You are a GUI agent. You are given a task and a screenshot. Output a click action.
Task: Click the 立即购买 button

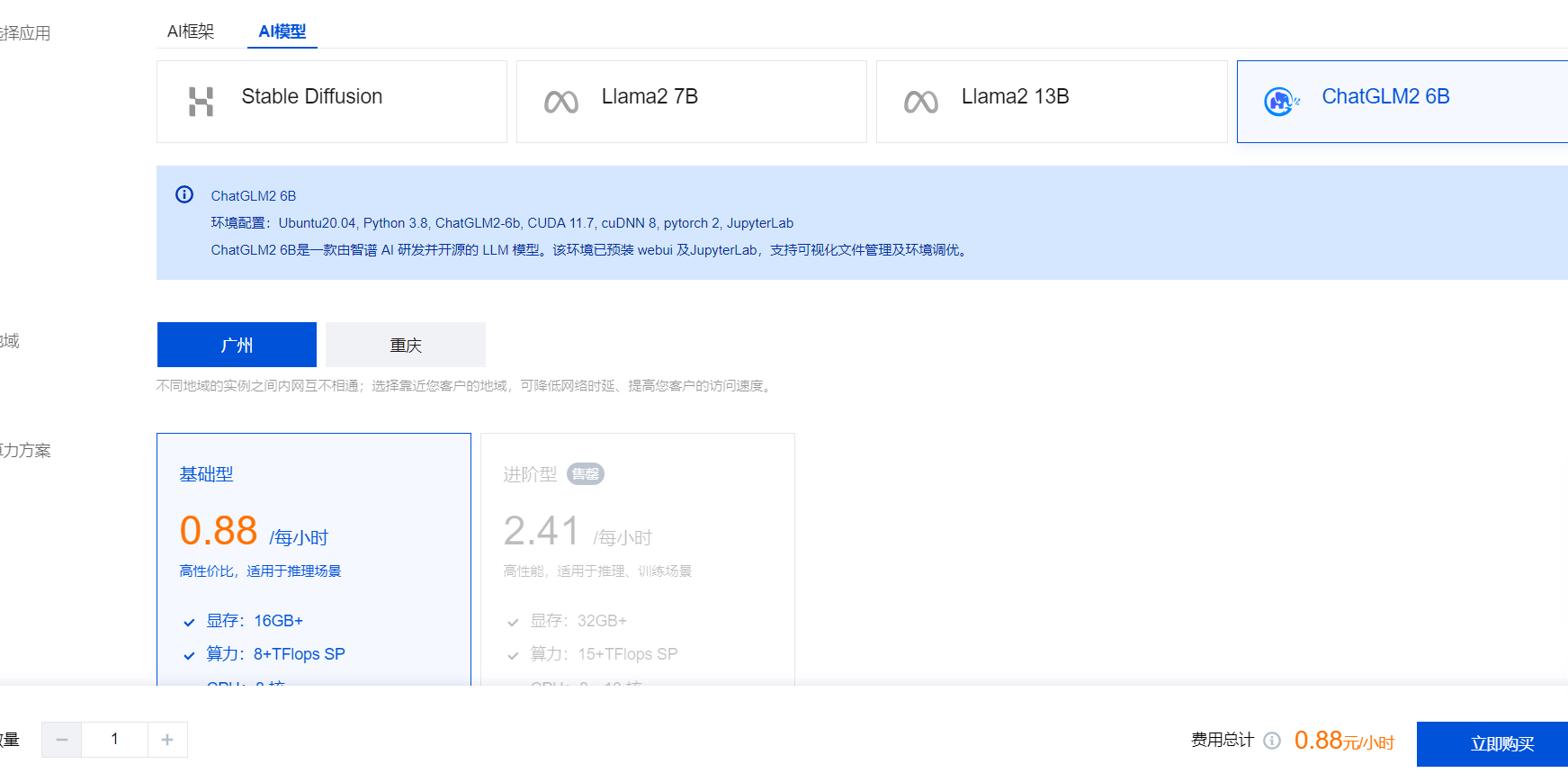[1492, 744]
